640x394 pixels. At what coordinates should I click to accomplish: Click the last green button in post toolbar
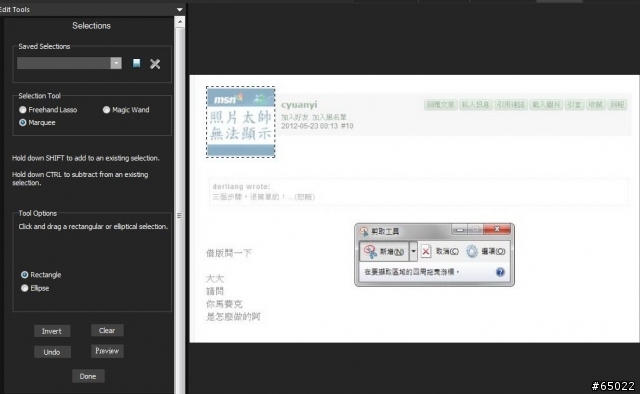coord(617,105)
